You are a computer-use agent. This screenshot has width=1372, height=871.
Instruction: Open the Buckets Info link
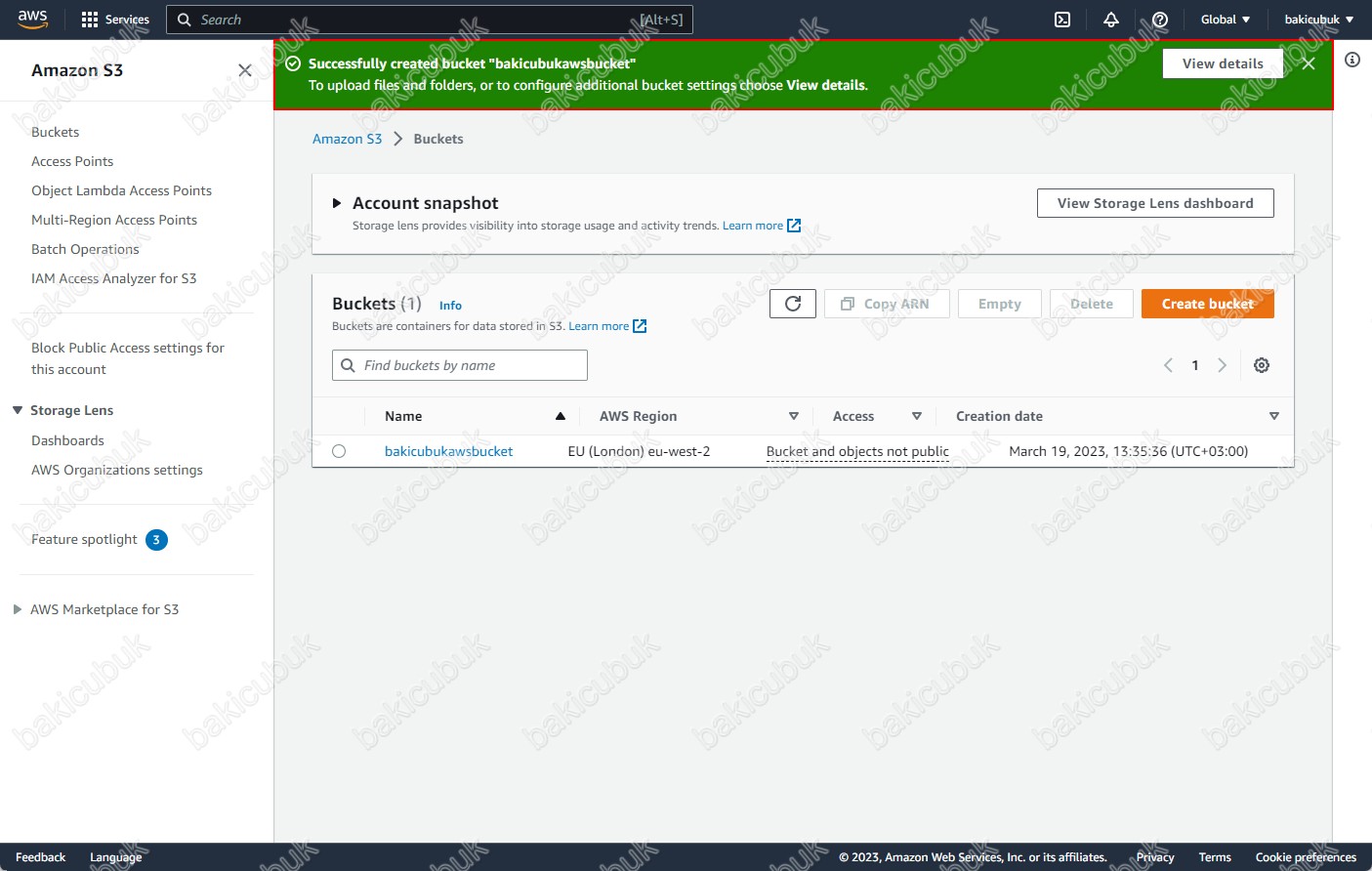pyautogui.click(x=450, y=306)
